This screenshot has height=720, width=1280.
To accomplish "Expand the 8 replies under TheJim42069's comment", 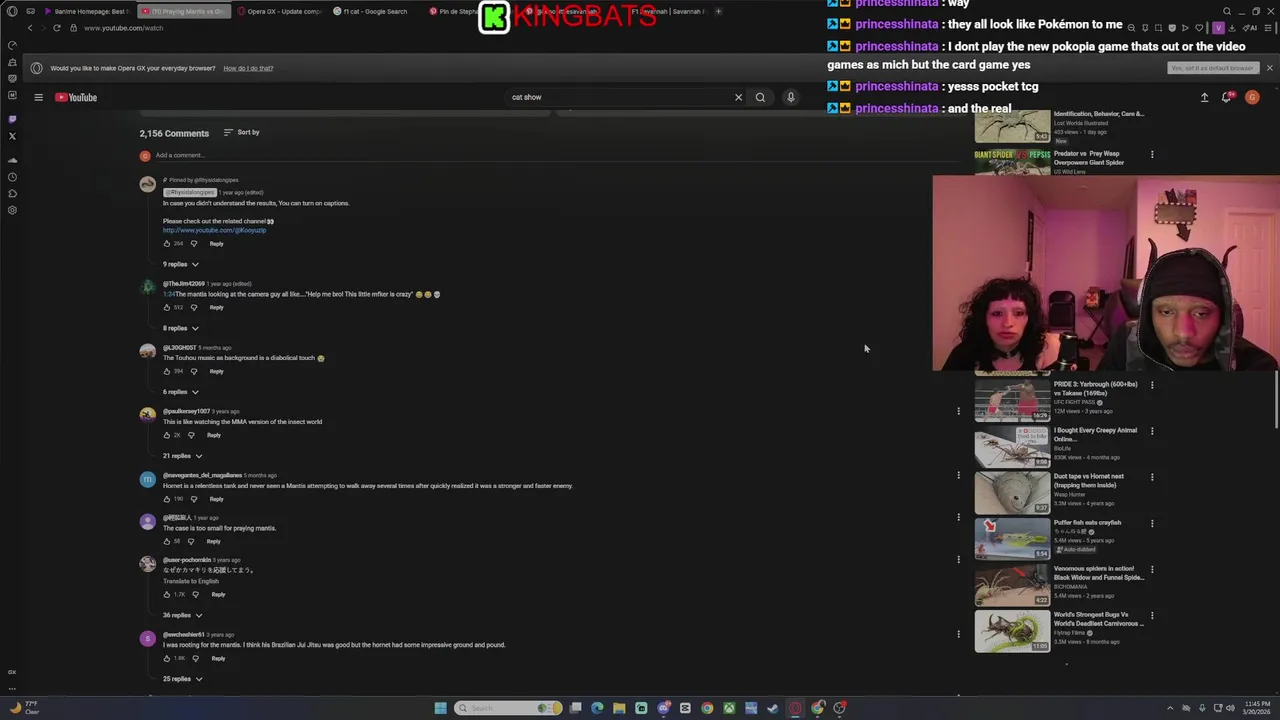I will (181, 328).
